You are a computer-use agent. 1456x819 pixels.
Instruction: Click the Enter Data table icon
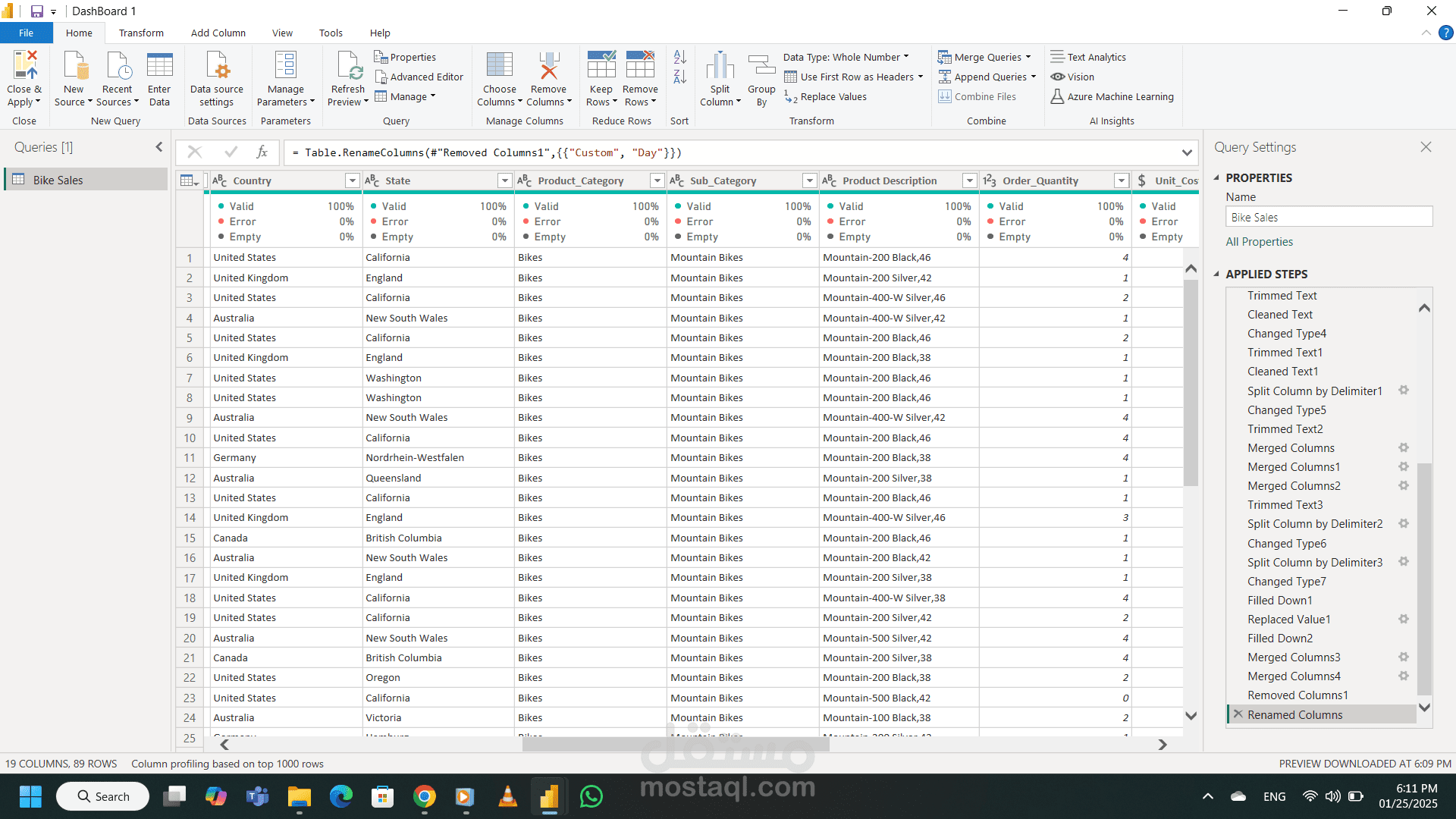click(x=159, y=66)
